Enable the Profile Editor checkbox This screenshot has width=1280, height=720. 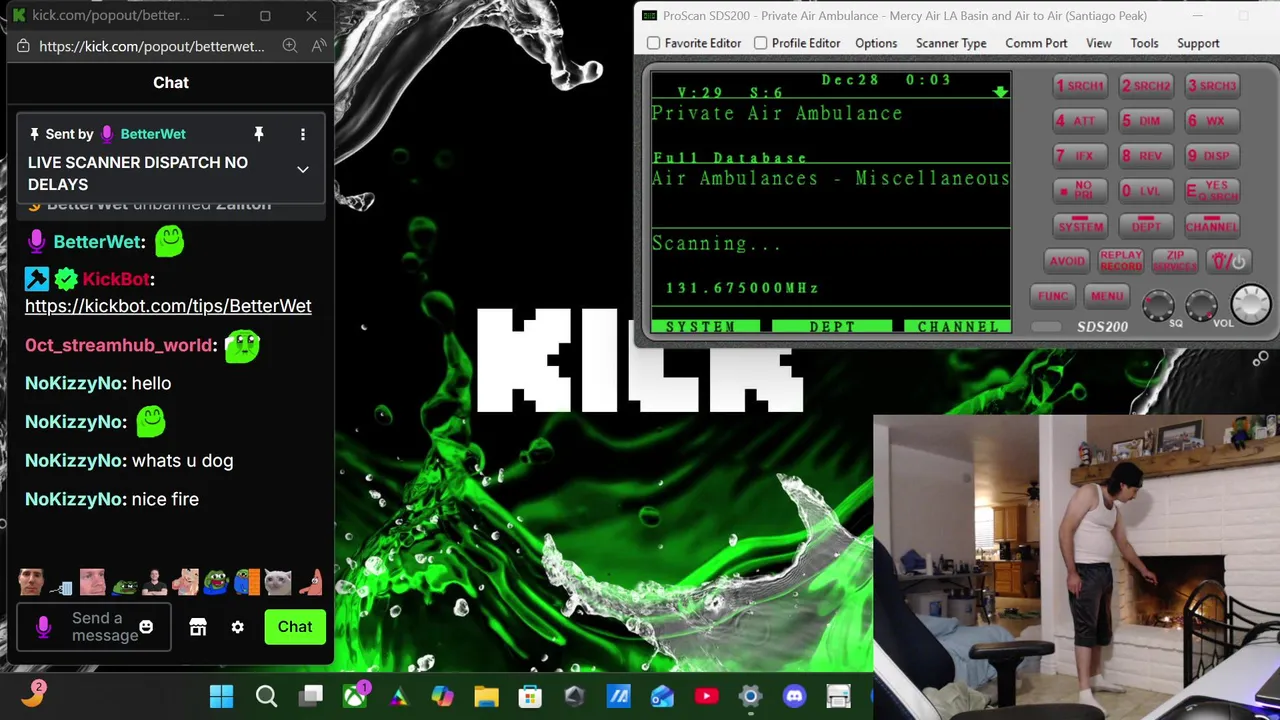tap(760, 43)
